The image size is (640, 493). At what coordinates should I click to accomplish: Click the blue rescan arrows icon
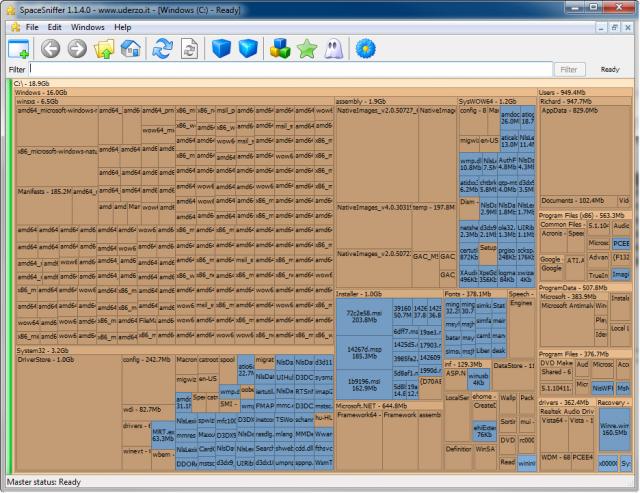(162, 49)
